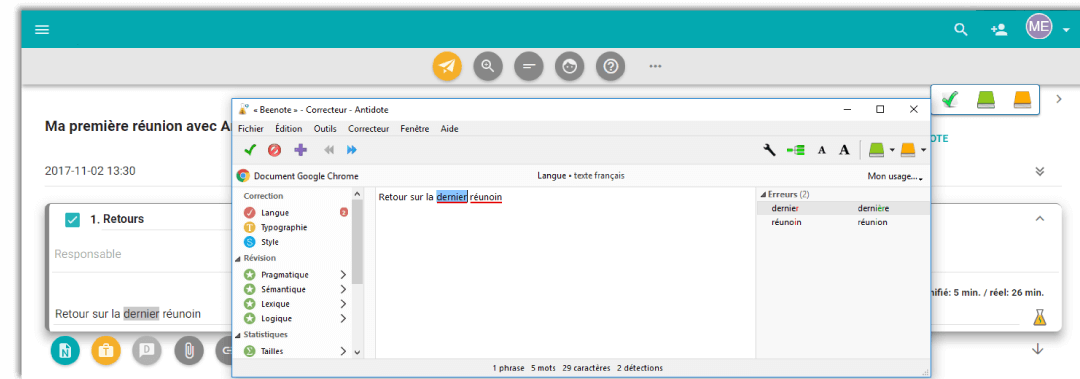Expand the Lexique filter arrow
Viewport: 1080px width, 379px height.
(343, 304)
